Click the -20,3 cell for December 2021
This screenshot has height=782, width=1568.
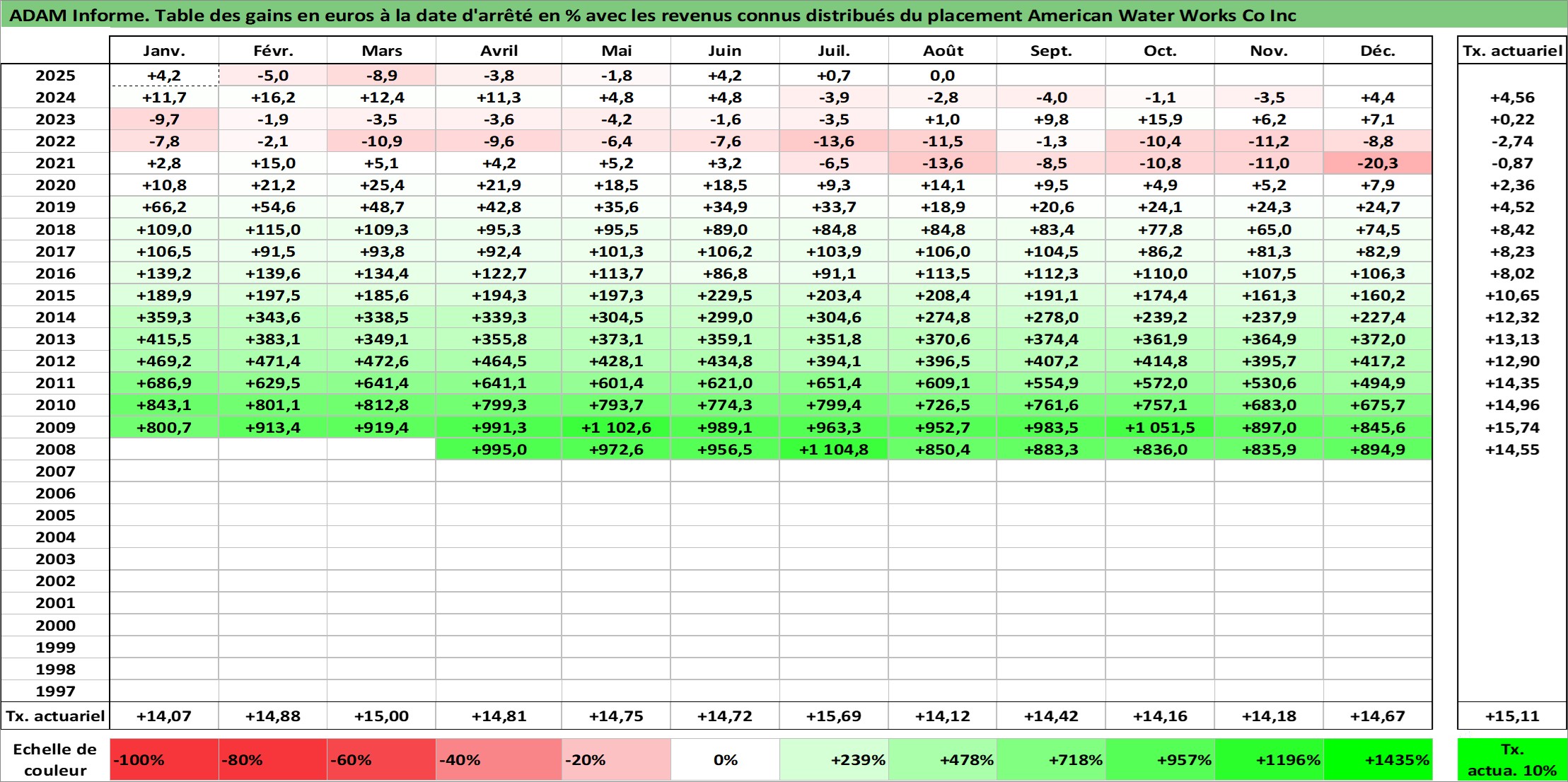pos(1378,163)
